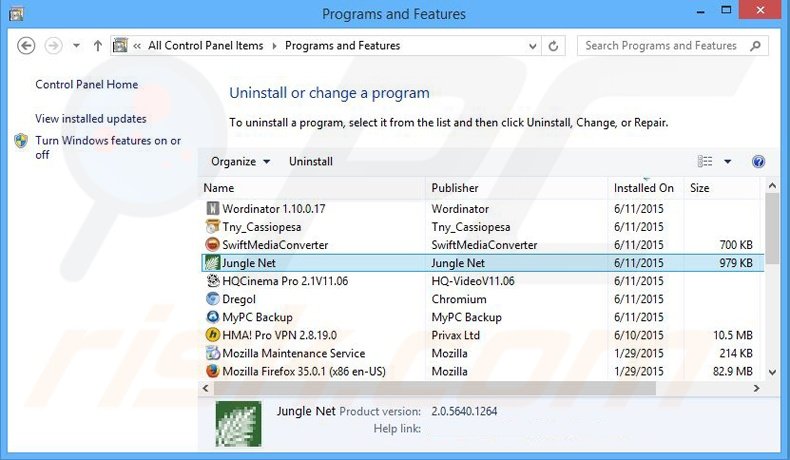790x460 pixels.
Task: Open the recent locations dropdown arrow
Action: [x=76, y=46]
